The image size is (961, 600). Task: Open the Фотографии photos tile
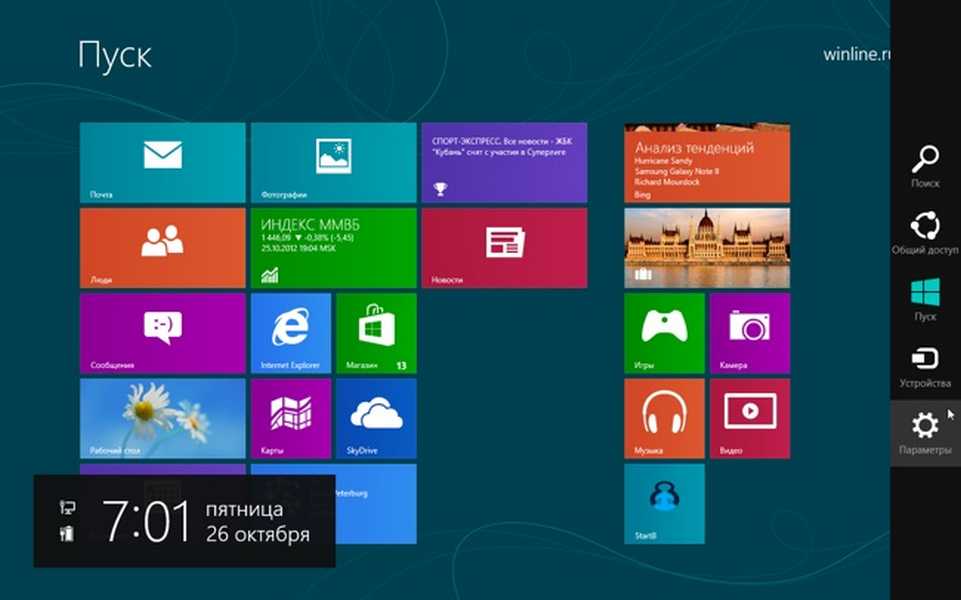click(333, 162)
